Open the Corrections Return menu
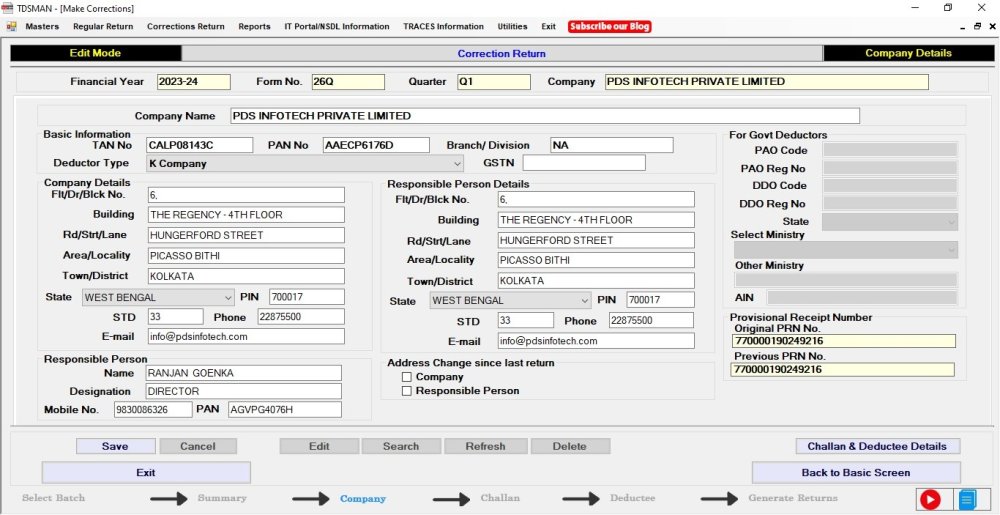Screen dimensions: 1000x515 pos(185,27)
